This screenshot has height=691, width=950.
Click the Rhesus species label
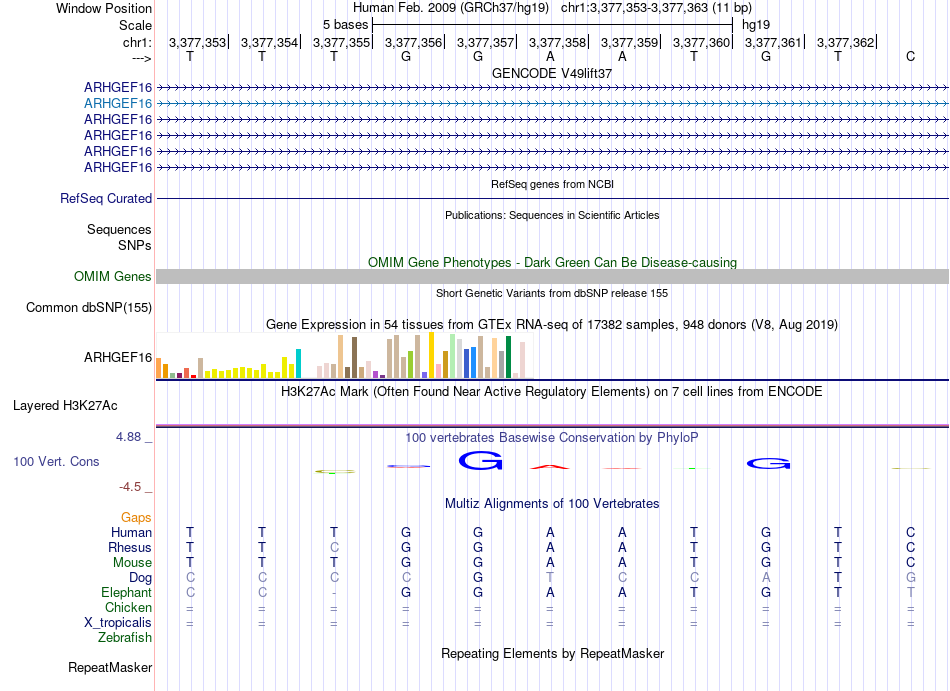(x=130, y=547)
